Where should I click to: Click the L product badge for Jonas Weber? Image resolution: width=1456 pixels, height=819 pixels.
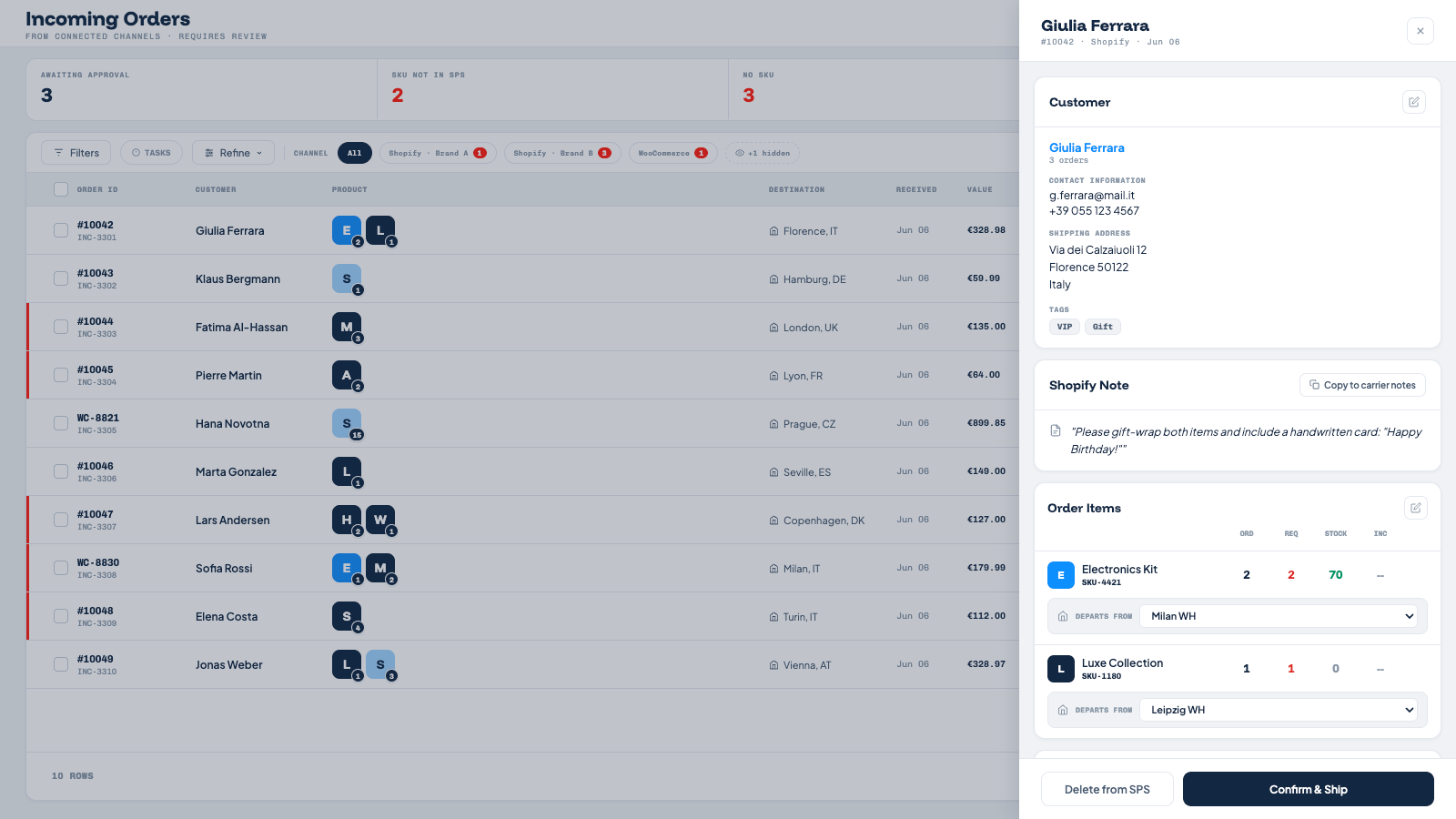click(347, 664)
